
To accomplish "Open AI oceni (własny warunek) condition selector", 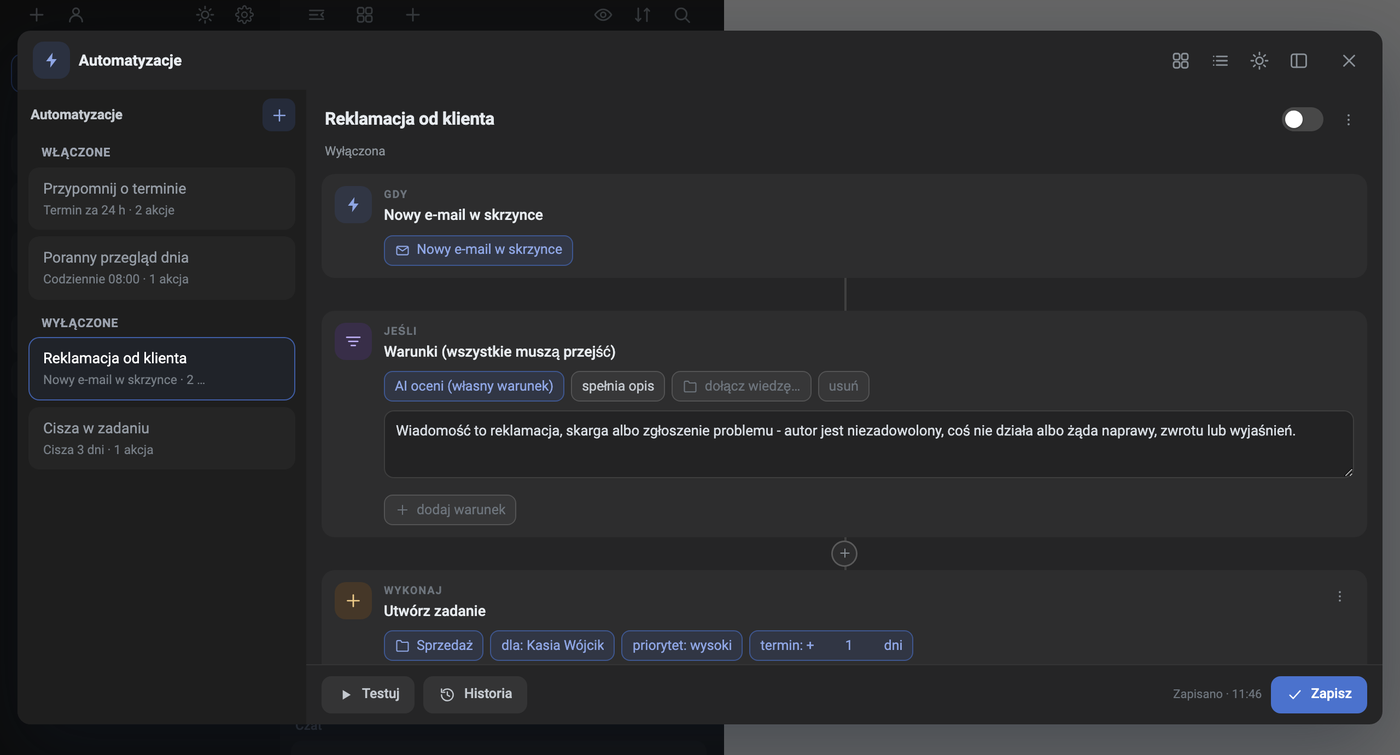I will tap(474, 386).
